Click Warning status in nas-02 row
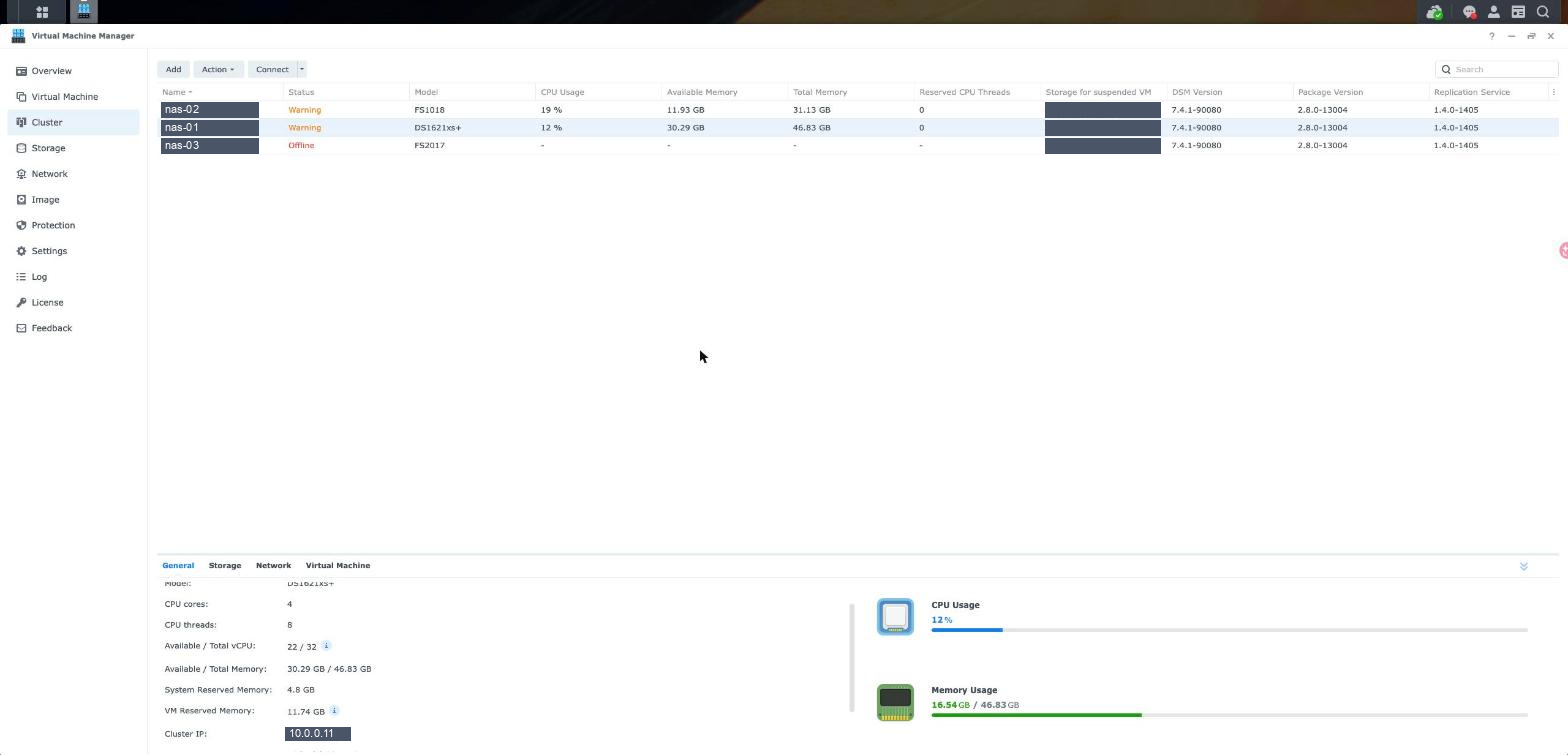Screen dimensions: 1568x755 coord(305,110)
